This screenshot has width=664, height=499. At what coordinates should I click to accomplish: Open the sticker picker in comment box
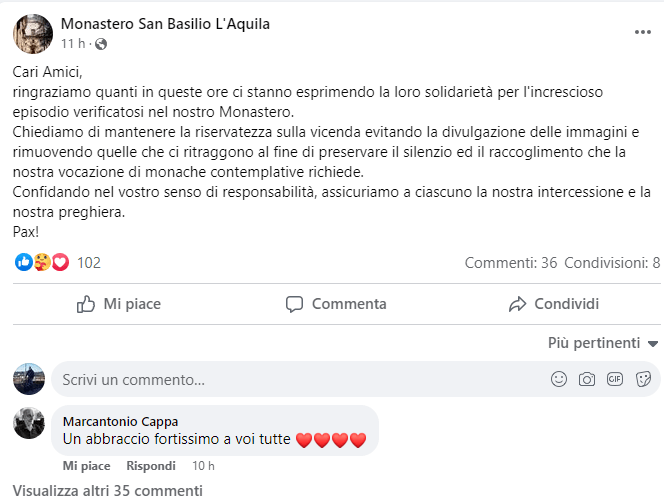pos(644,380)
